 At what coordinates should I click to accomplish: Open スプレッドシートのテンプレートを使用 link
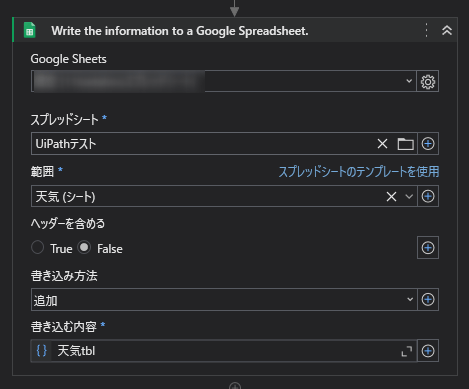[x=359, y=171]
